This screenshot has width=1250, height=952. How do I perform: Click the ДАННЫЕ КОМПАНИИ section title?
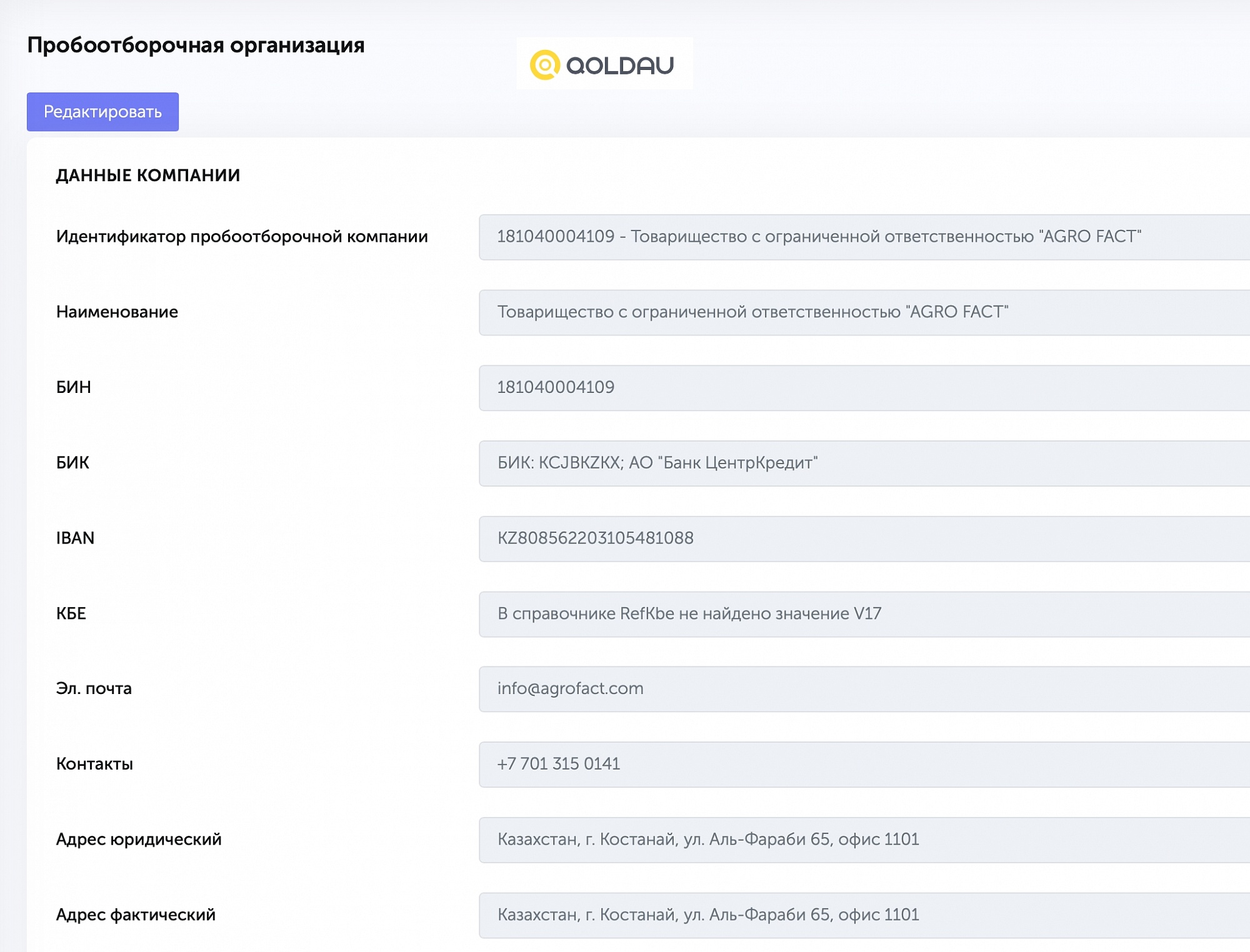(147, 176)
